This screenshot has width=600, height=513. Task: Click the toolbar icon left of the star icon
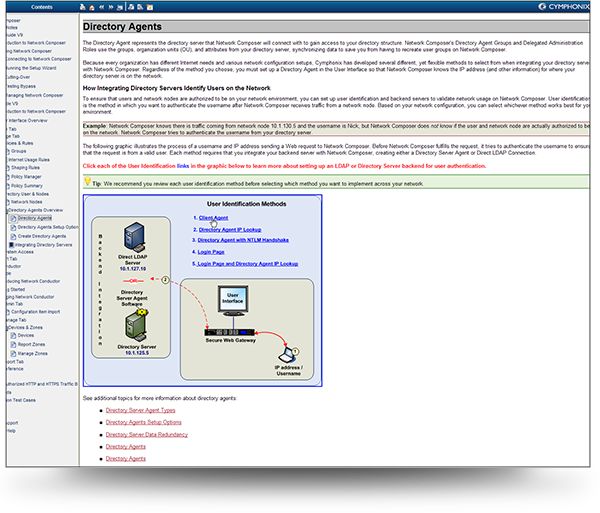[x=140, y=7]
